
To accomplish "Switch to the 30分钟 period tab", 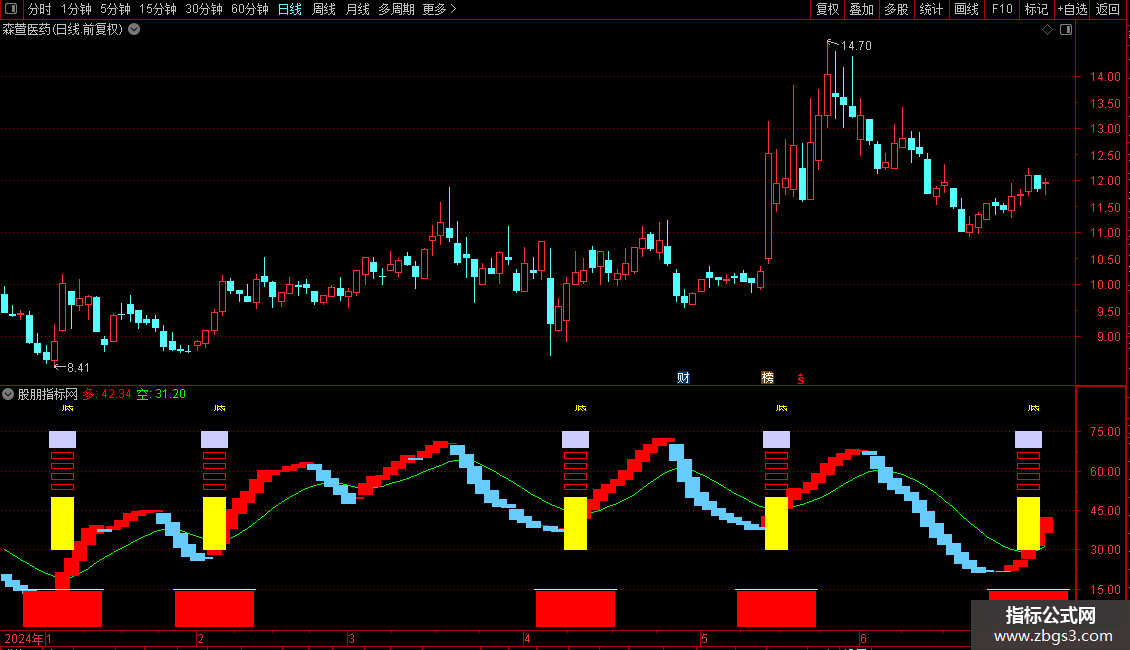I will [x=203, y=9].
